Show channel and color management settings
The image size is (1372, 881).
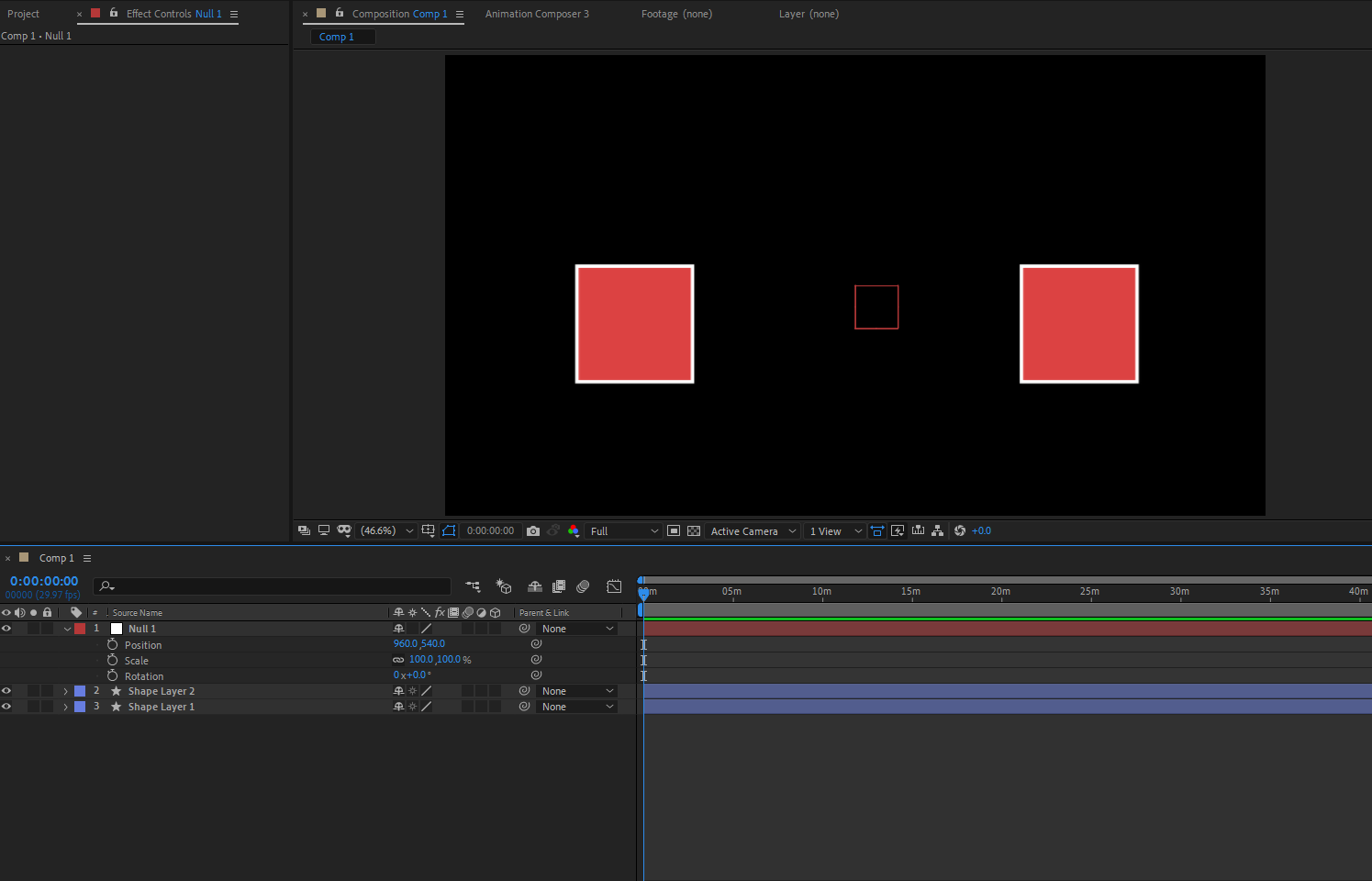point(574,530)
